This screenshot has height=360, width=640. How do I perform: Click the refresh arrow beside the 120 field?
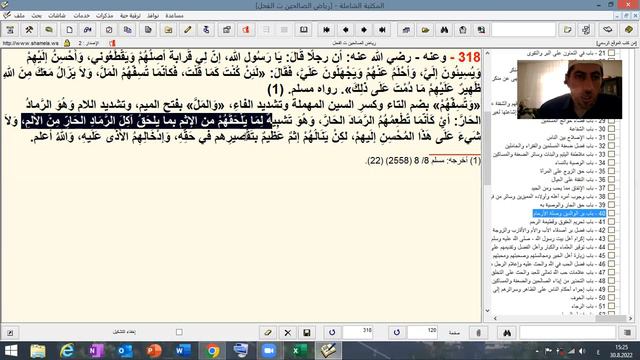397,333
